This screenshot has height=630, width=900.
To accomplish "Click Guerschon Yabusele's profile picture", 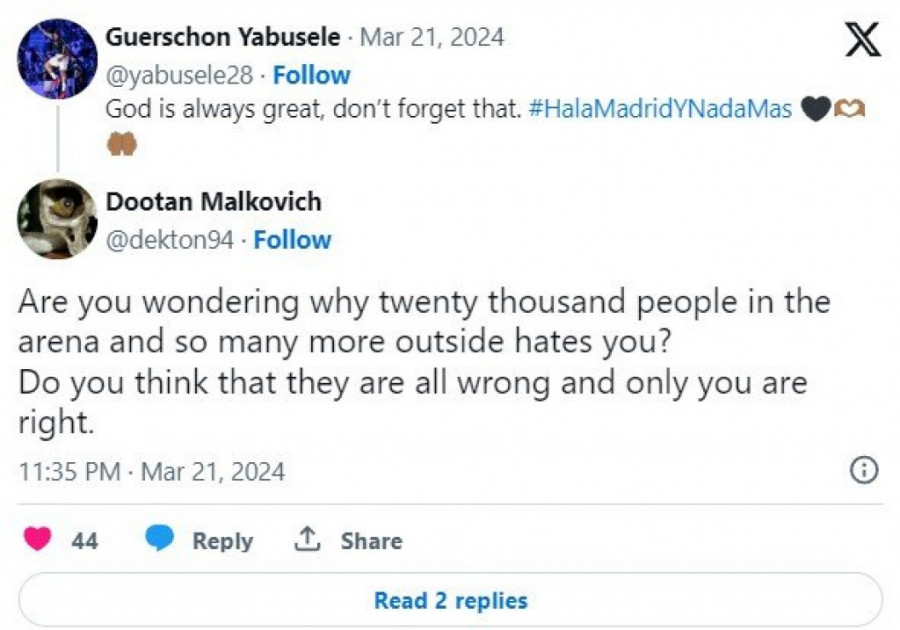I will click(57, 59).
